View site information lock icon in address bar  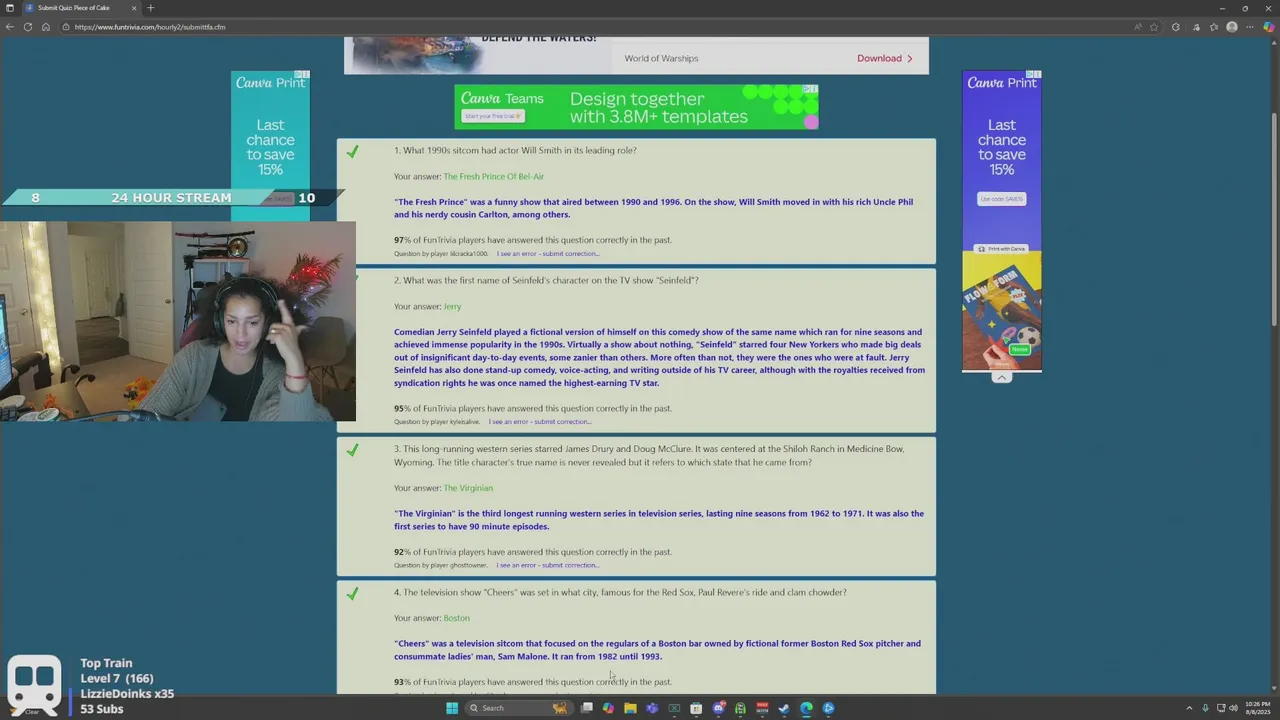tap(66, 27)
